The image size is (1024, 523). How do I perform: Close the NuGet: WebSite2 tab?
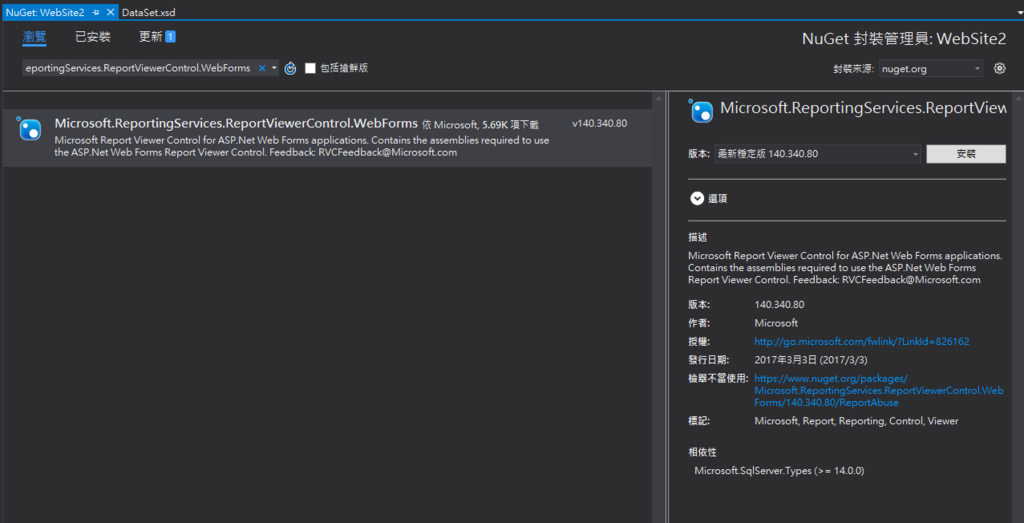point(110,12)
